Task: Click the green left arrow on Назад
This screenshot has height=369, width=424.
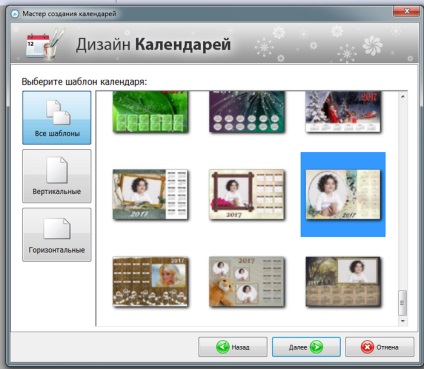Action: tap(222, 347)
